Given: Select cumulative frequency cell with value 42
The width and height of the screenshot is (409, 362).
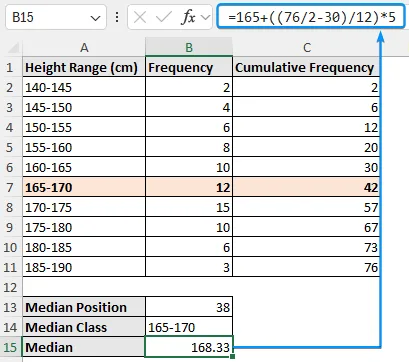Looking at the screenshot, I should [306, 187].
